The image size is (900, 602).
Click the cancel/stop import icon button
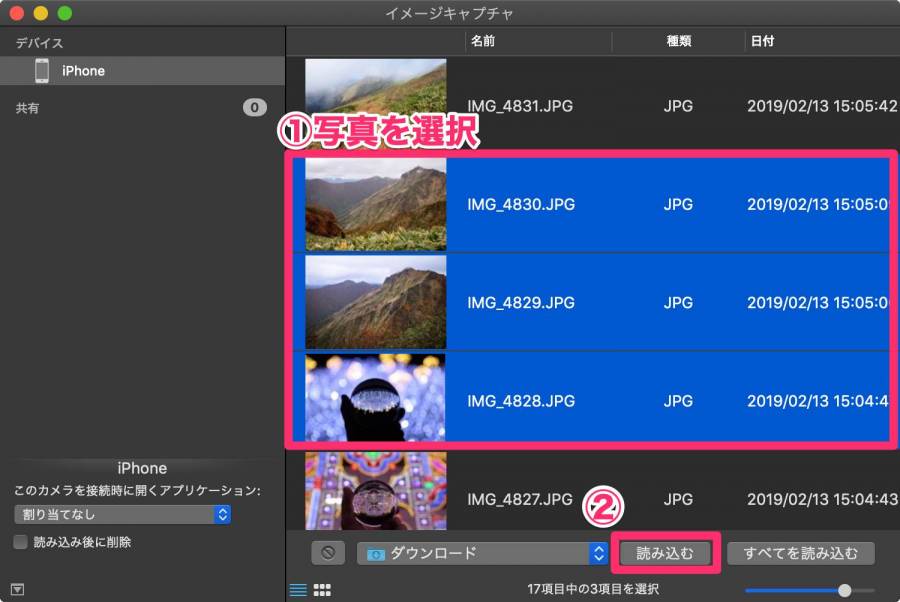click(x=328, y=553)
